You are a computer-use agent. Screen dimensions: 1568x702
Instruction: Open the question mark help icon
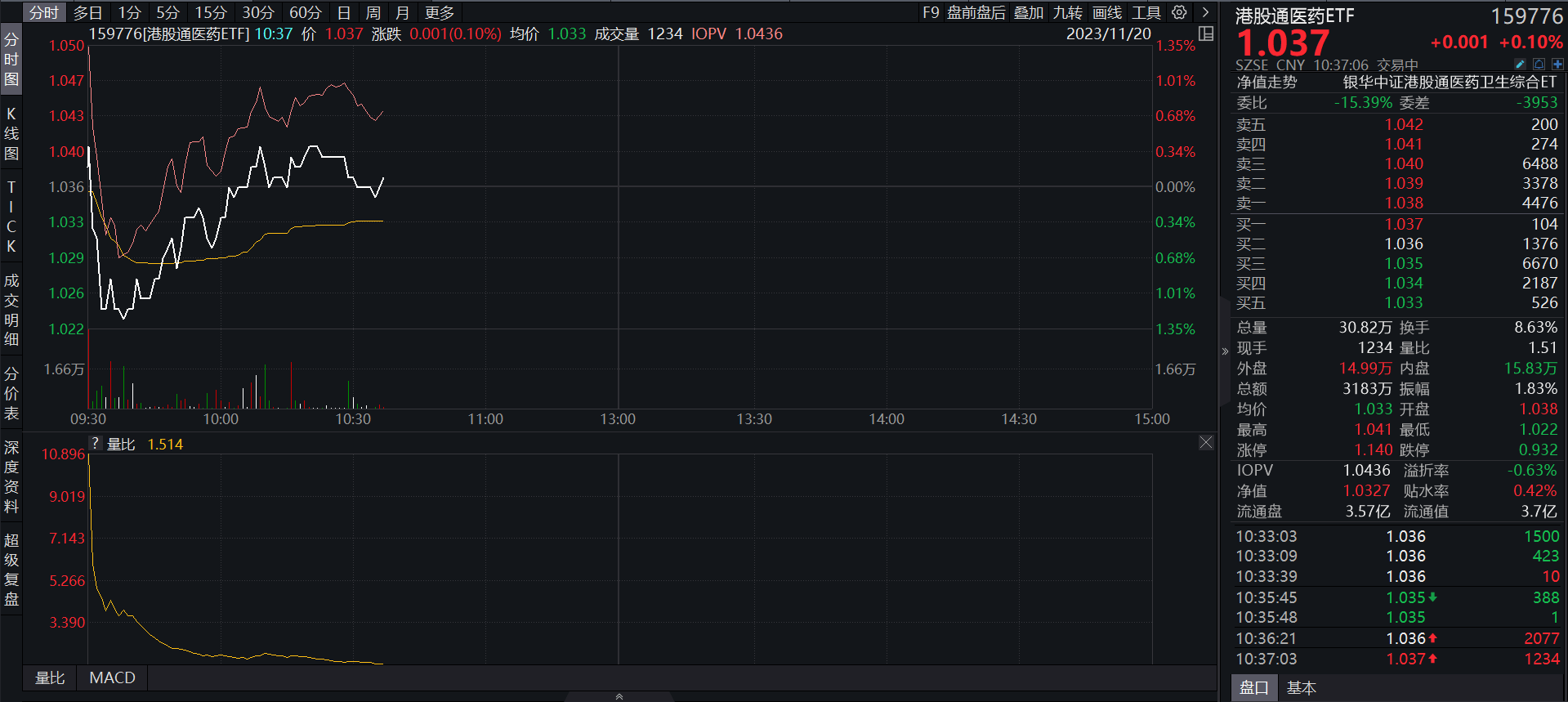tap(96, 444)
